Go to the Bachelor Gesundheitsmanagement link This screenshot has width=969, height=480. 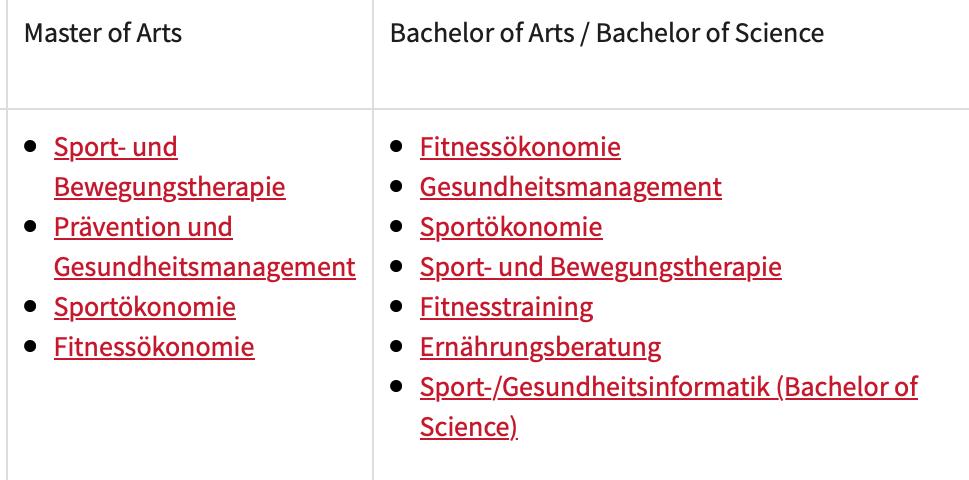(x=570, y=187)
